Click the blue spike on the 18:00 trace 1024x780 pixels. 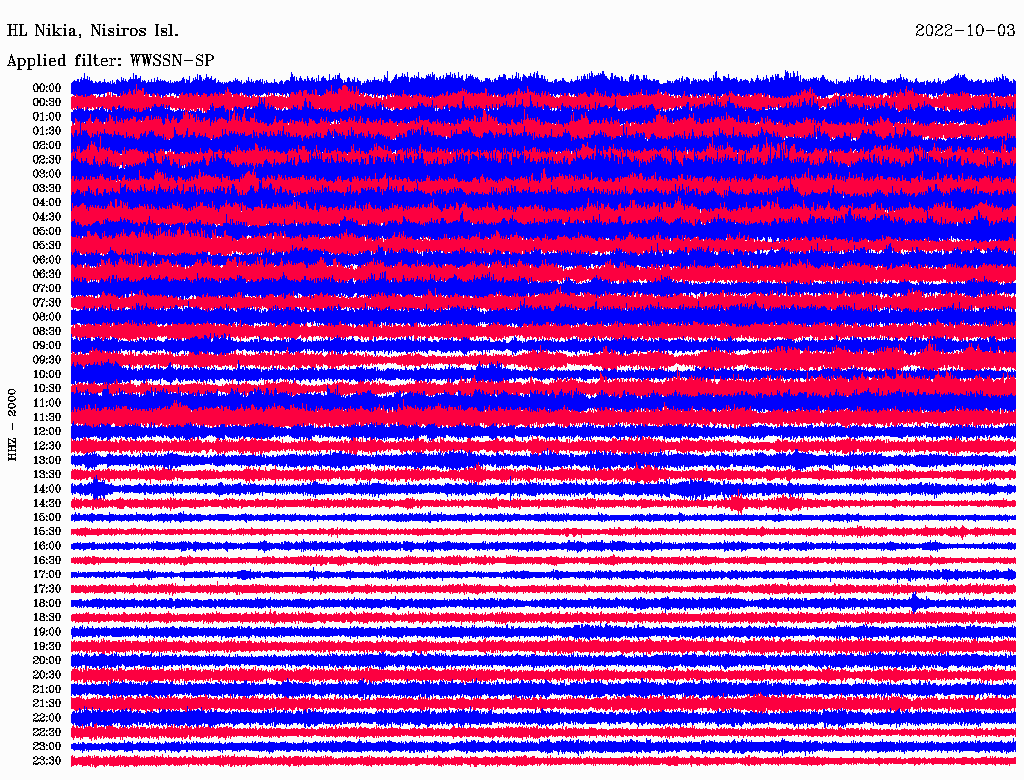(915, 602)
